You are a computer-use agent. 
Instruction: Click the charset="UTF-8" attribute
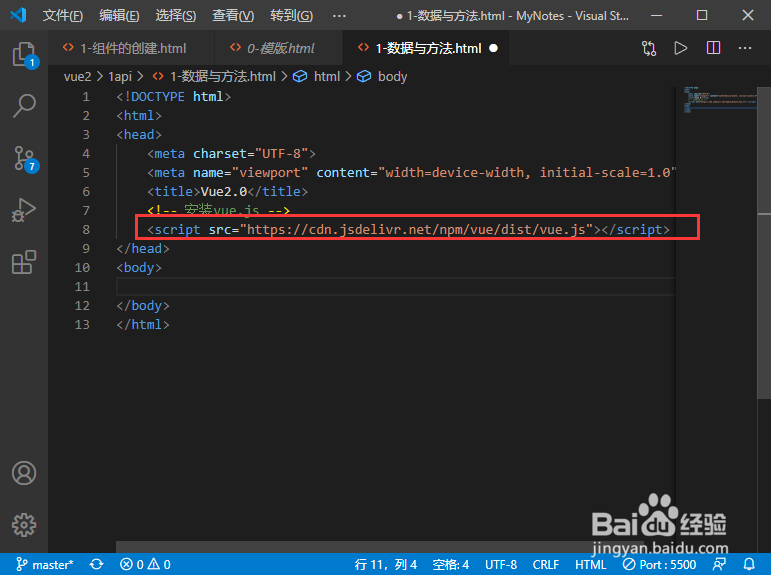[x=250, y=153]
